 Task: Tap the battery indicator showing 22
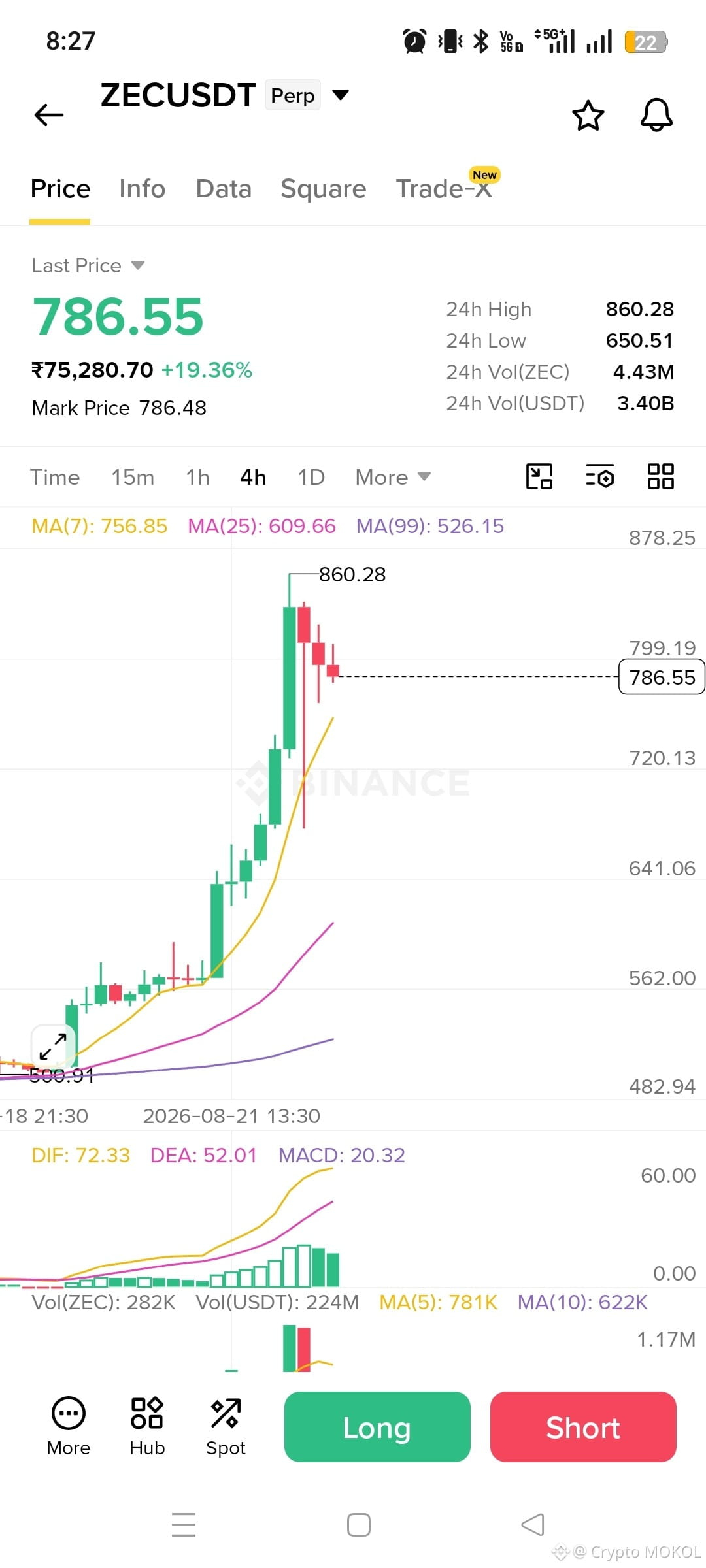click(x=646, y=42)
